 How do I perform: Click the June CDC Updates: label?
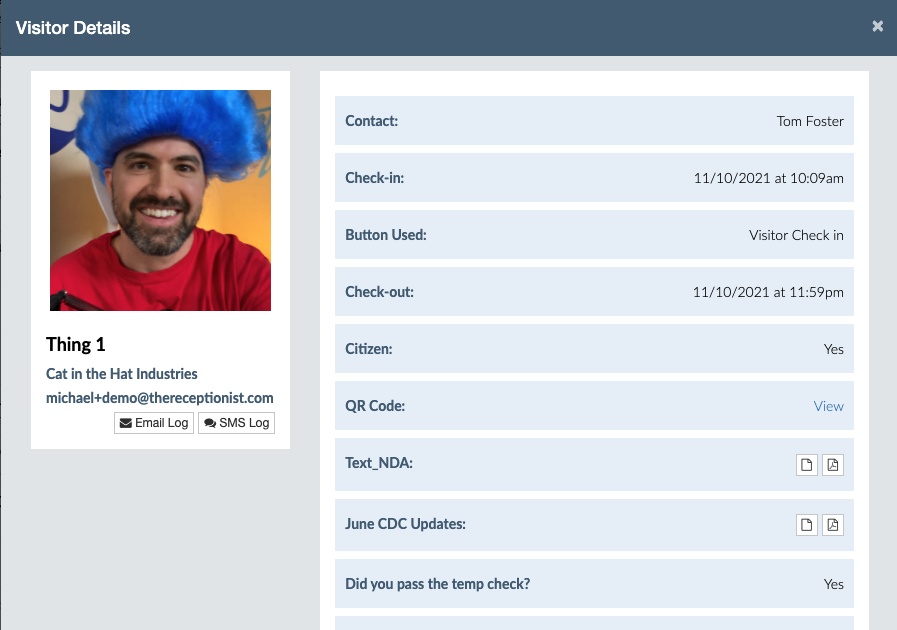pos(405,524)
